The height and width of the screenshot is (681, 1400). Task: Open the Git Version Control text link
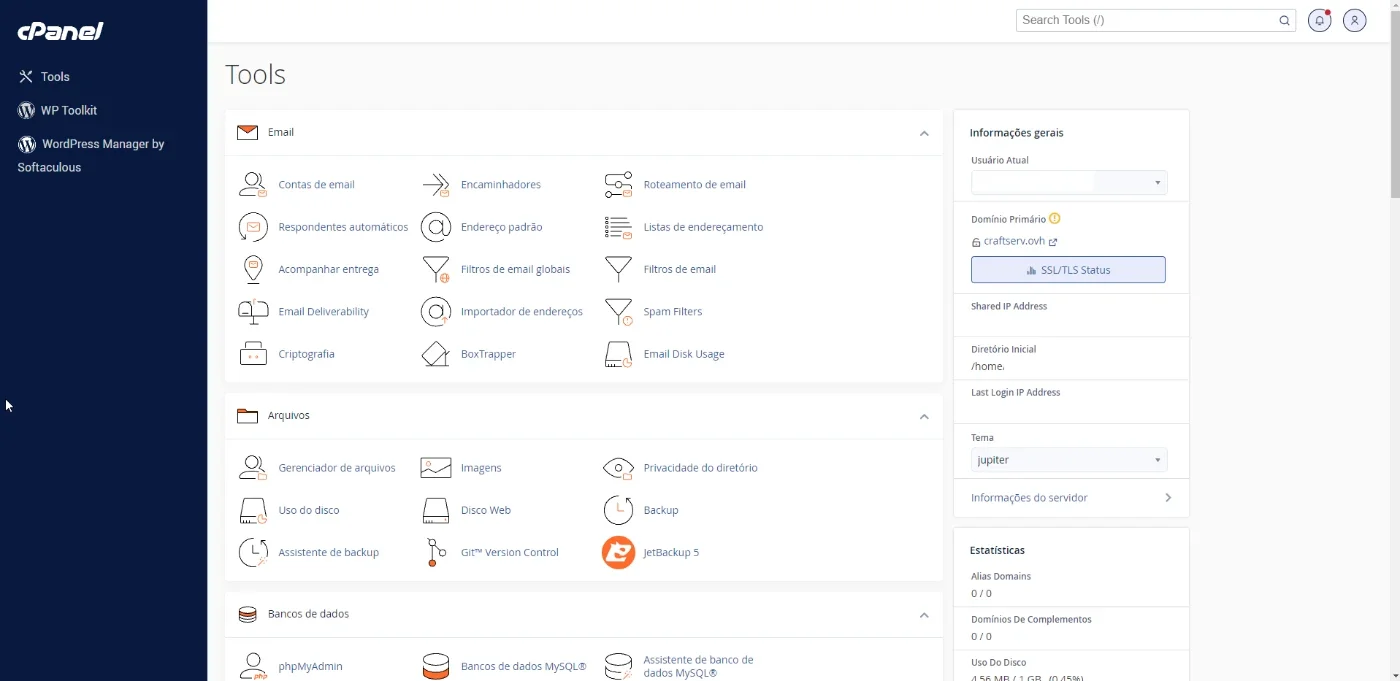click(510, 552)
